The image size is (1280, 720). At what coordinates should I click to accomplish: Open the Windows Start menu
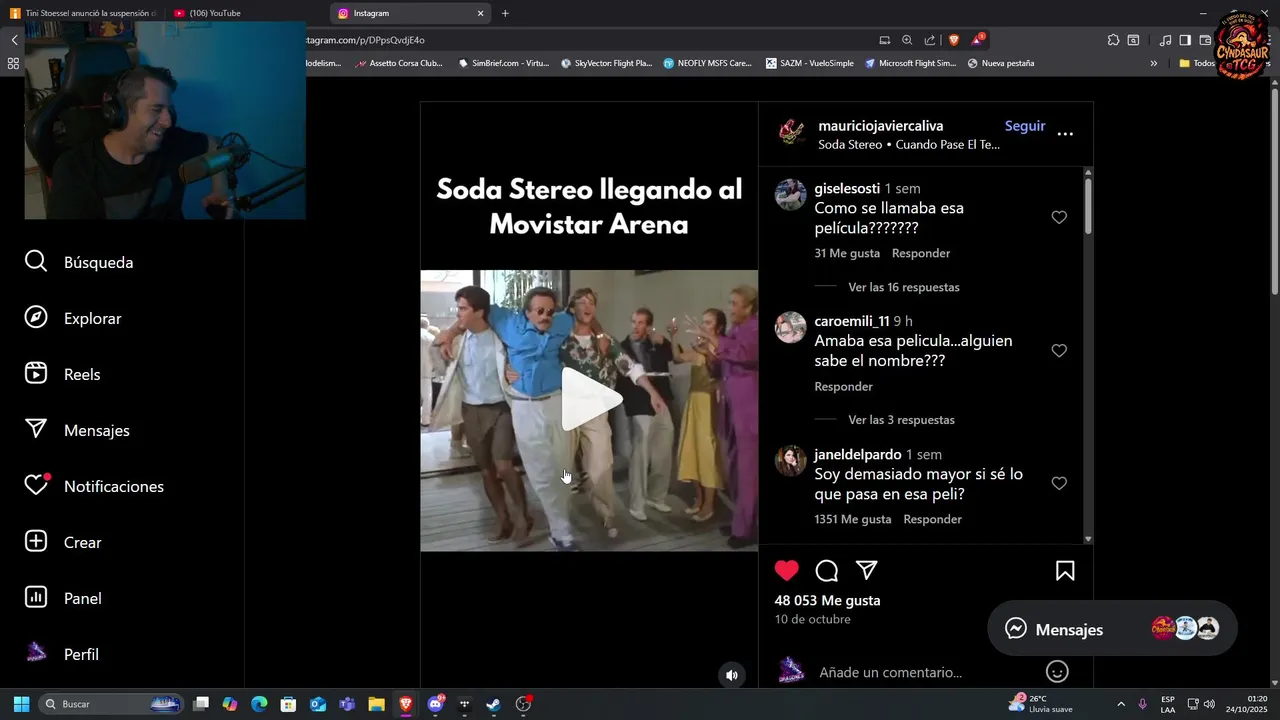(21, 704)
